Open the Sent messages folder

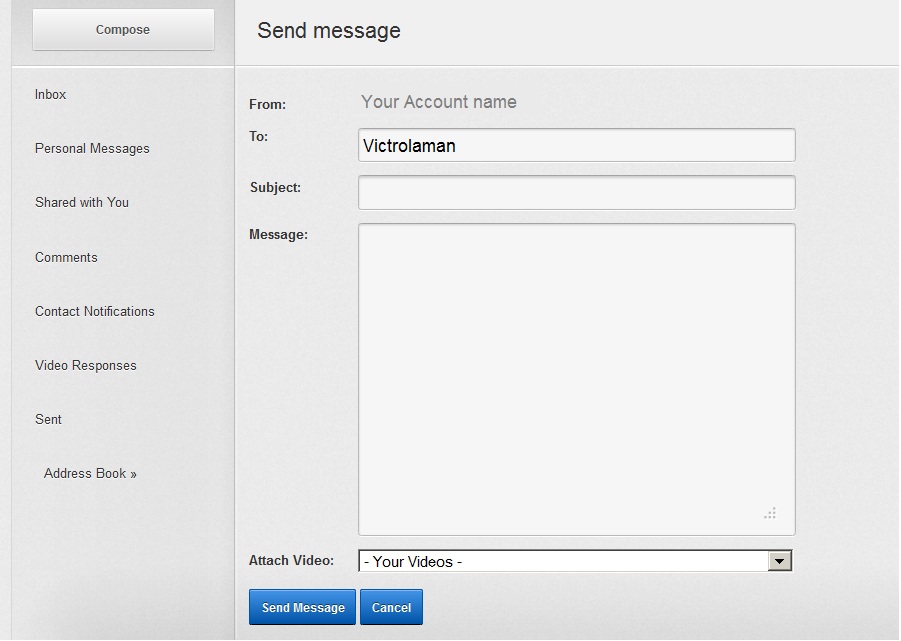48,419
